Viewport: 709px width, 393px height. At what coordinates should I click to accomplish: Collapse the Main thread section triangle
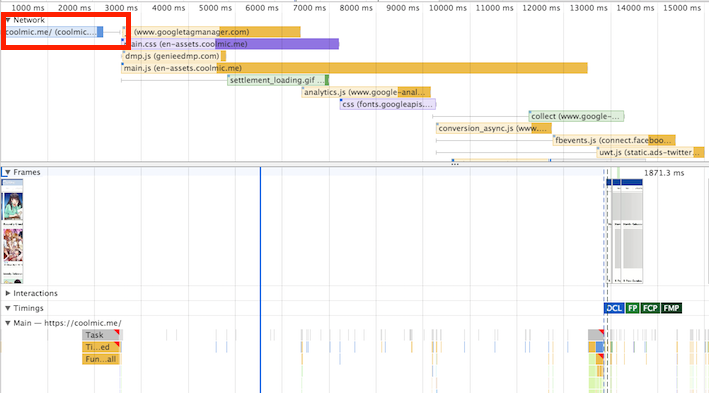tap(8, 323)
